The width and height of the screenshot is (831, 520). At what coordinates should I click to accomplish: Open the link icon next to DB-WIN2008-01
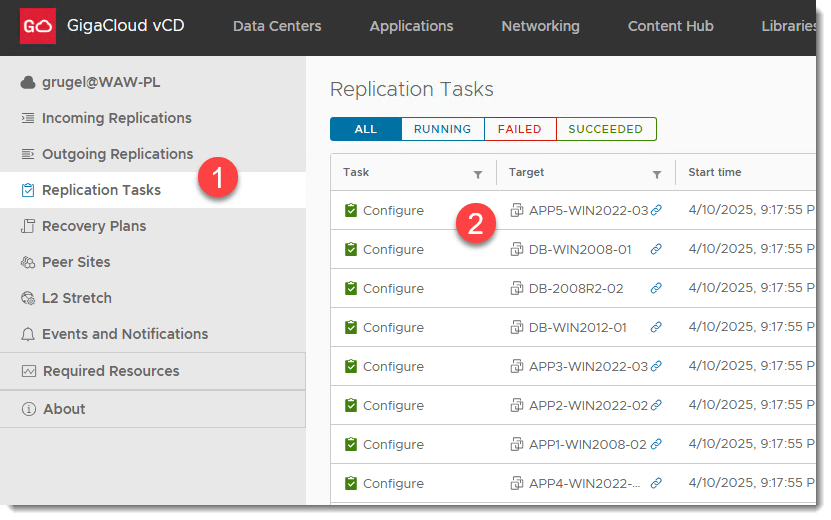[x=656, y=250]
